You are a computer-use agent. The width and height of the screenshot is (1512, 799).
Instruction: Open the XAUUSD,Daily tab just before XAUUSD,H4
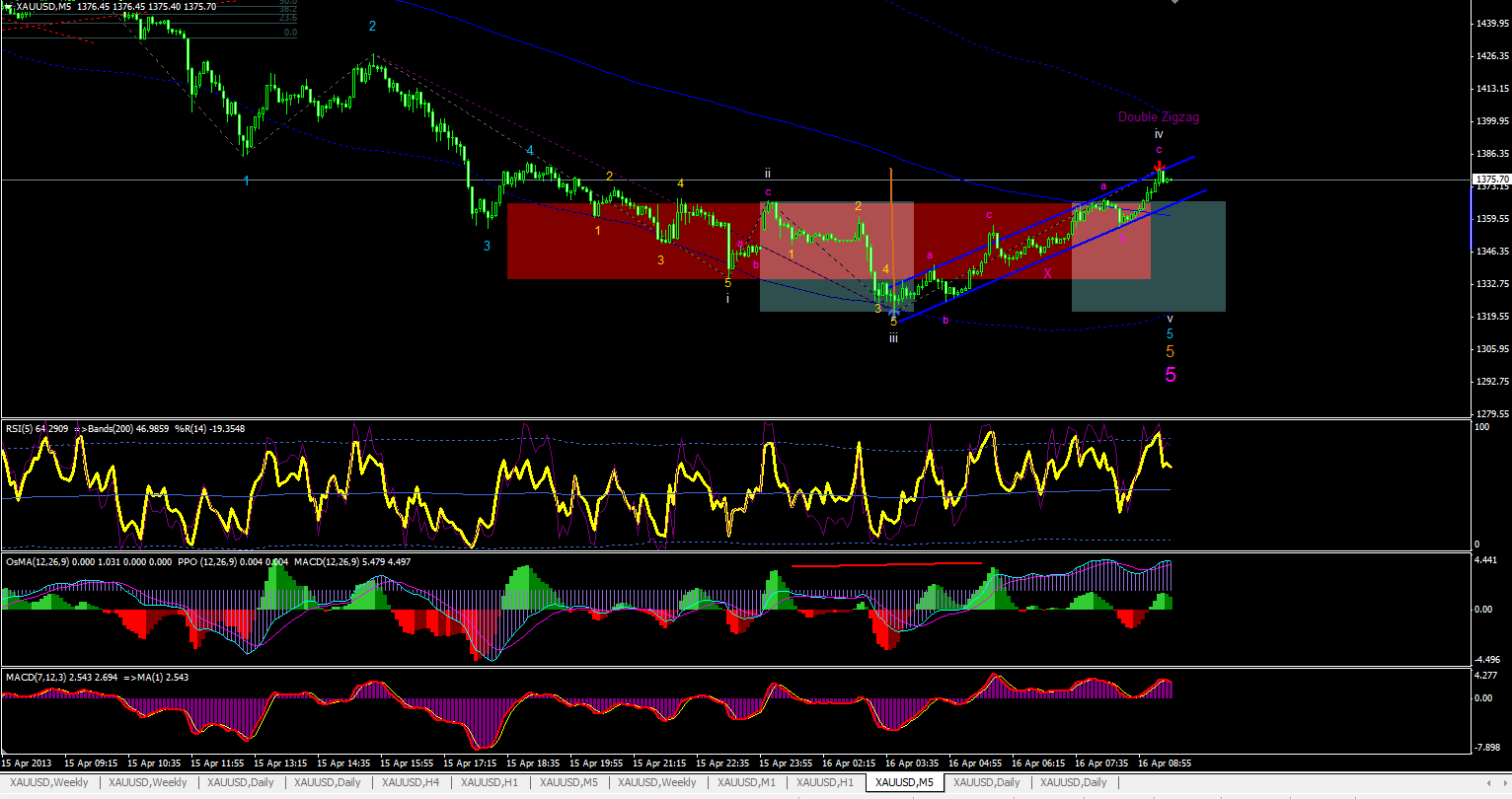coord(328,782)
